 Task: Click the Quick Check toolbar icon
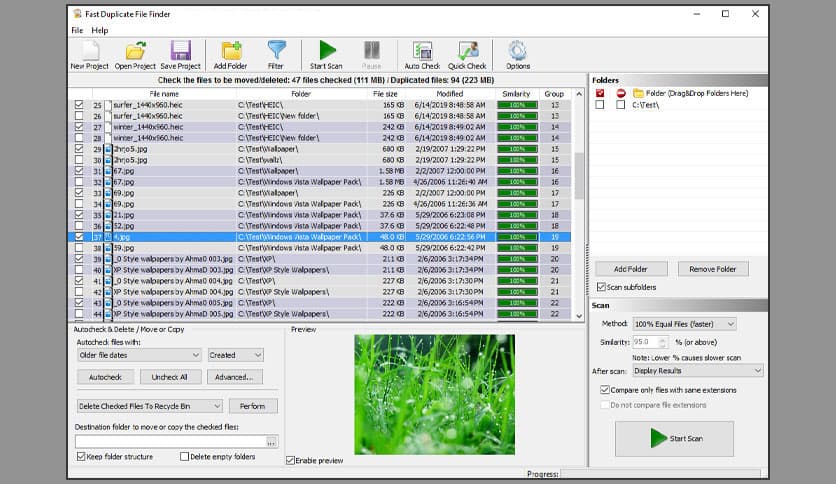point(468,51)
